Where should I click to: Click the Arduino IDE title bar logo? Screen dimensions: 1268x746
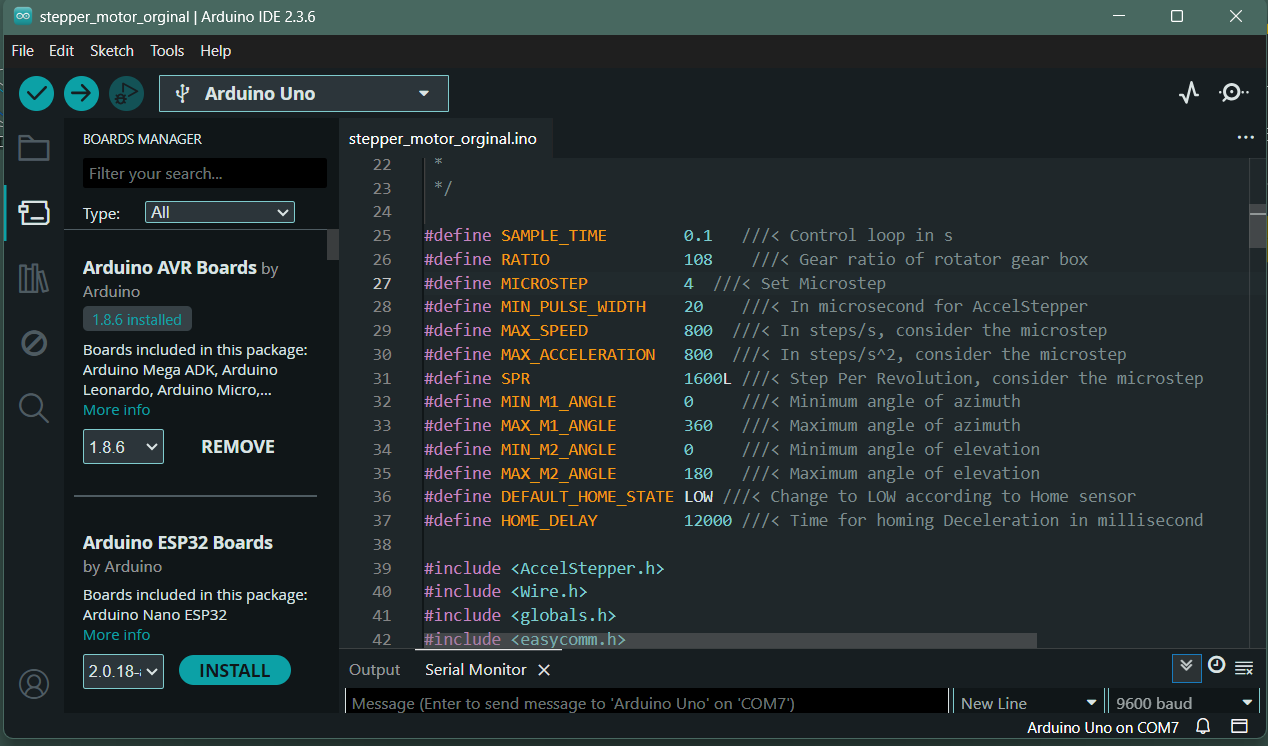coord(22,16)
